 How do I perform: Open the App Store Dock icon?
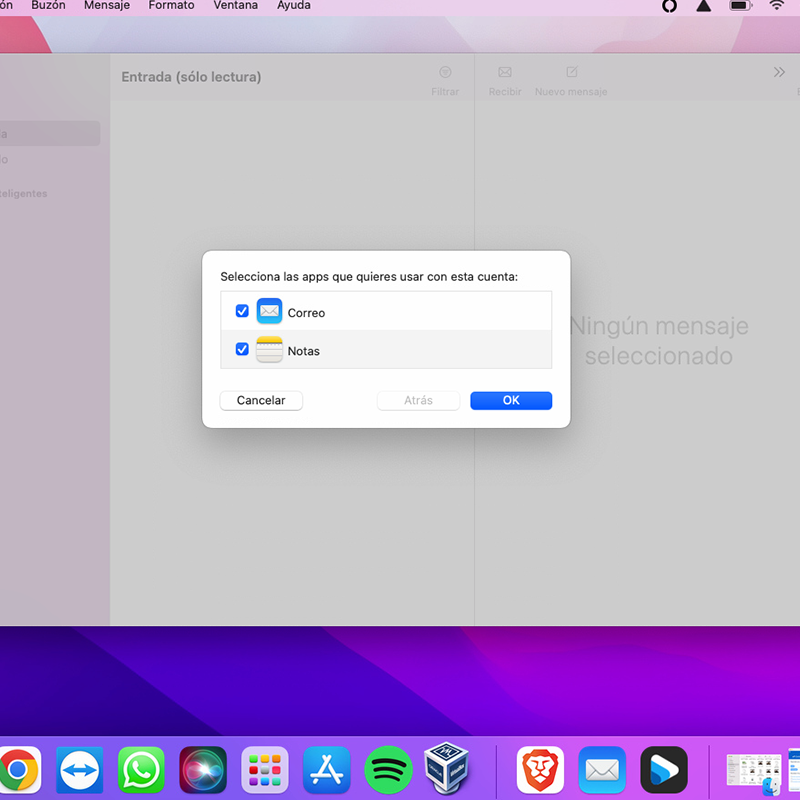[327, 770]
